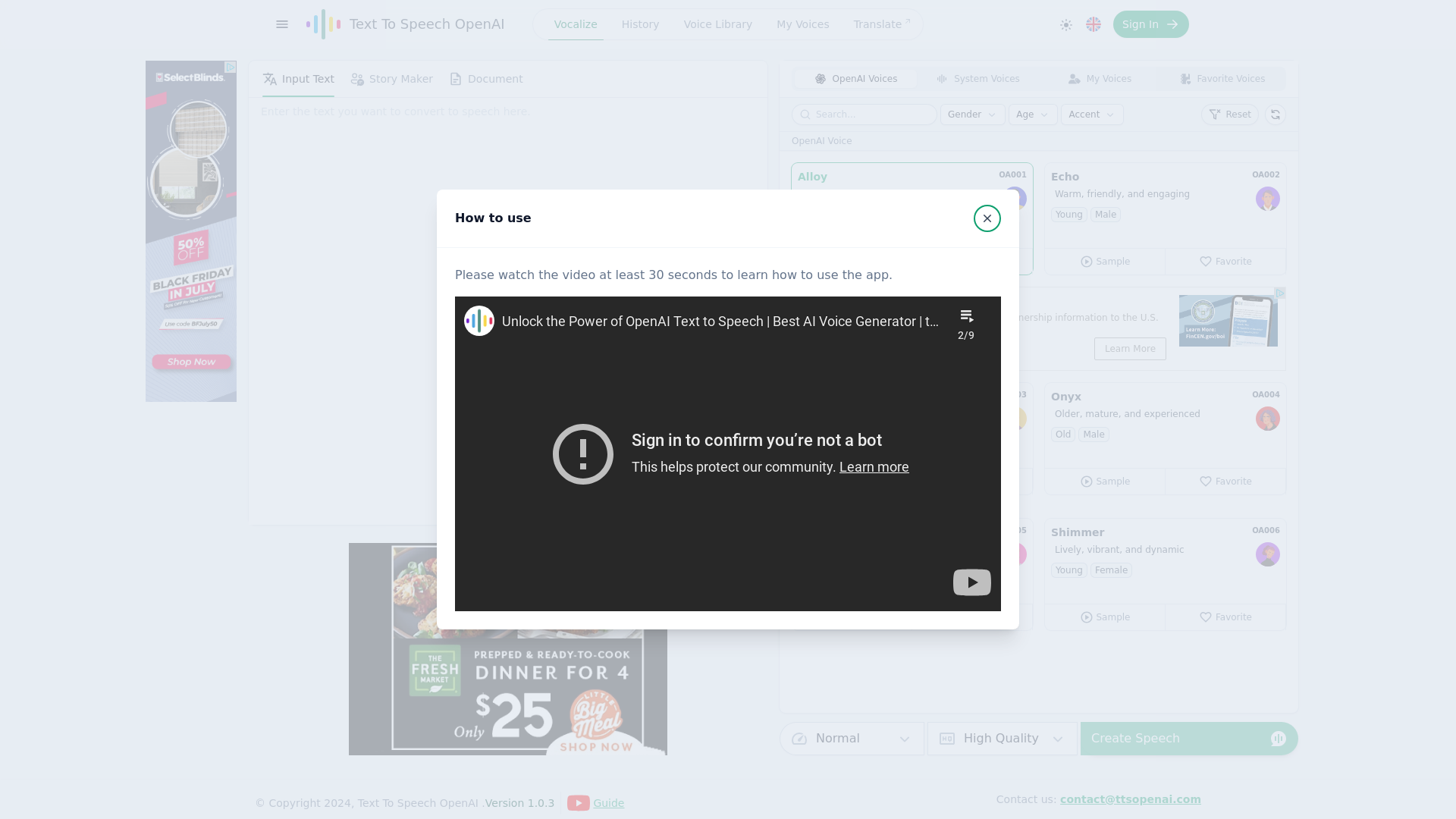
Task: Click the Text To Speech OpenAI logo
Action: (x=405, y=24)
